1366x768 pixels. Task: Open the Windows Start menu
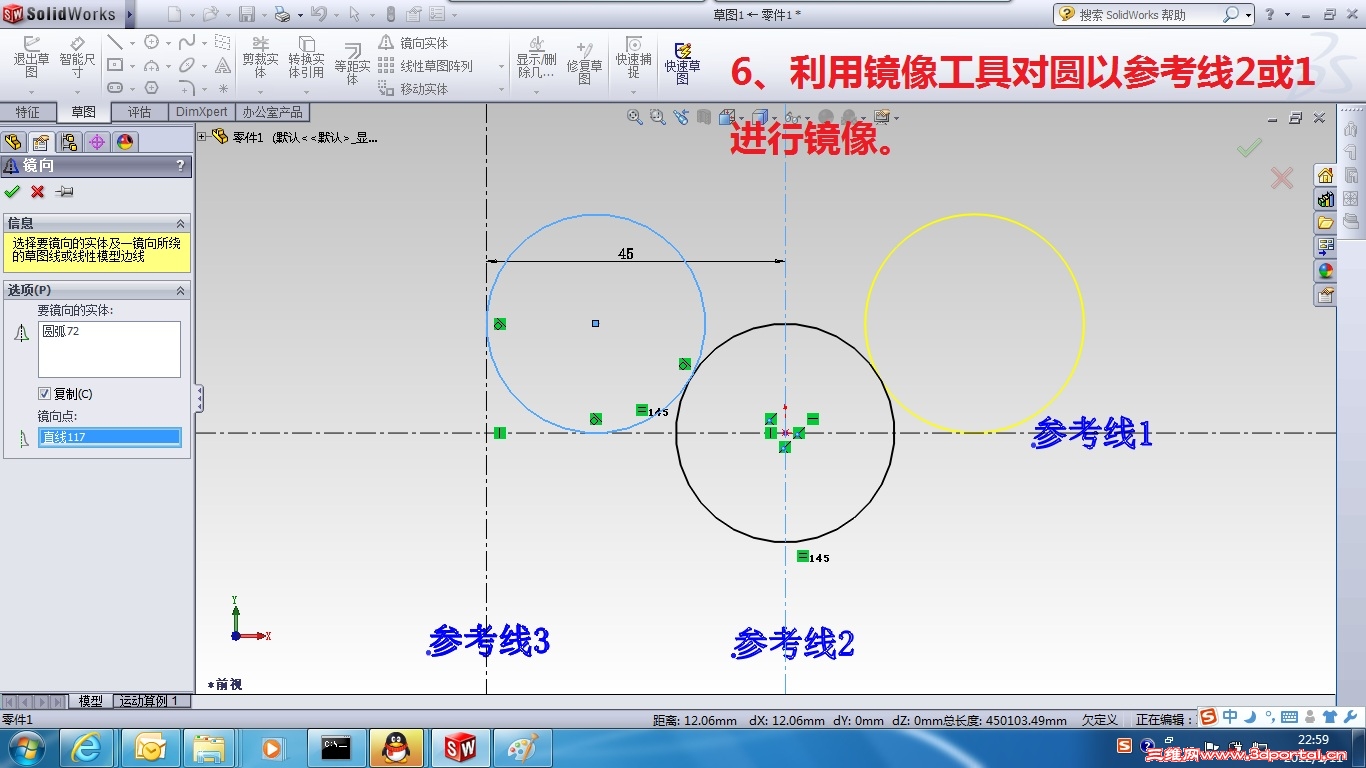(25, 748)
